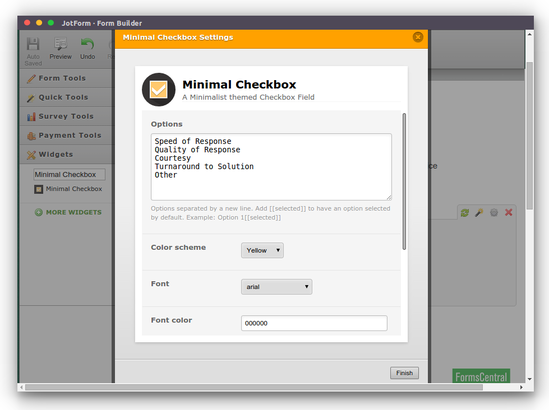Click the scroll right arrow at bottom
Image resolution: width=549 pixels, height=410 pixels.
pos(521,387)
